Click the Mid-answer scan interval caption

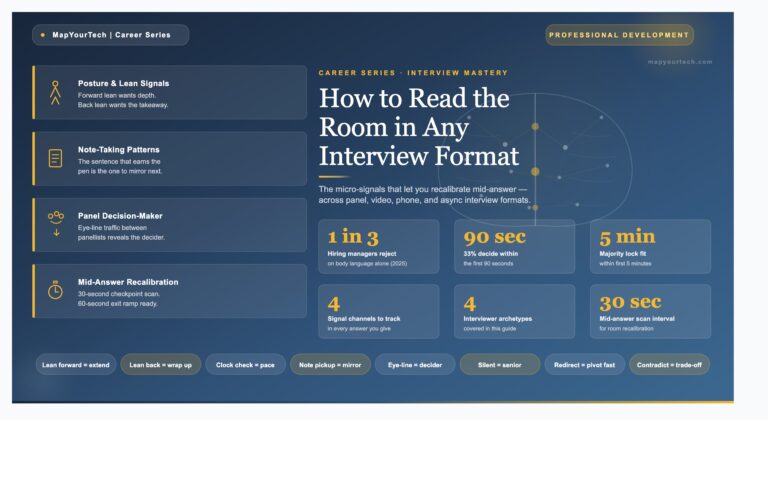637,318
